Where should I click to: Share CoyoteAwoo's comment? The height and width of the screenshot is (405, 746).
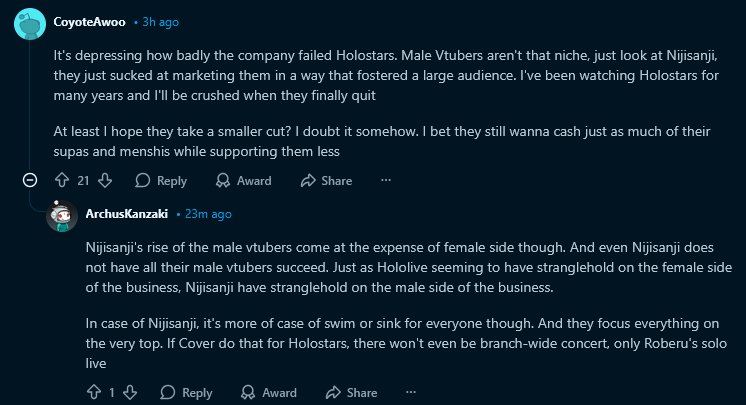326,180
